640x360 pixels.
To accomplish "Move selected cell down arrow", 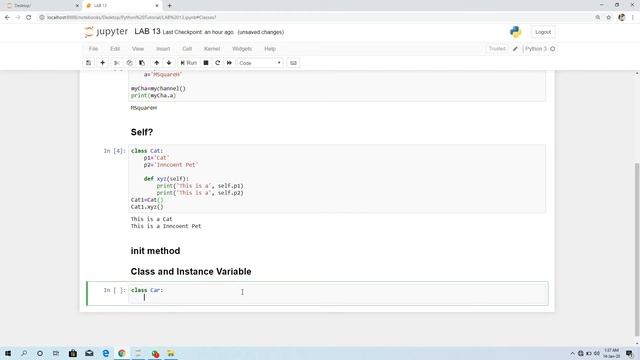I will coord(169,63).
